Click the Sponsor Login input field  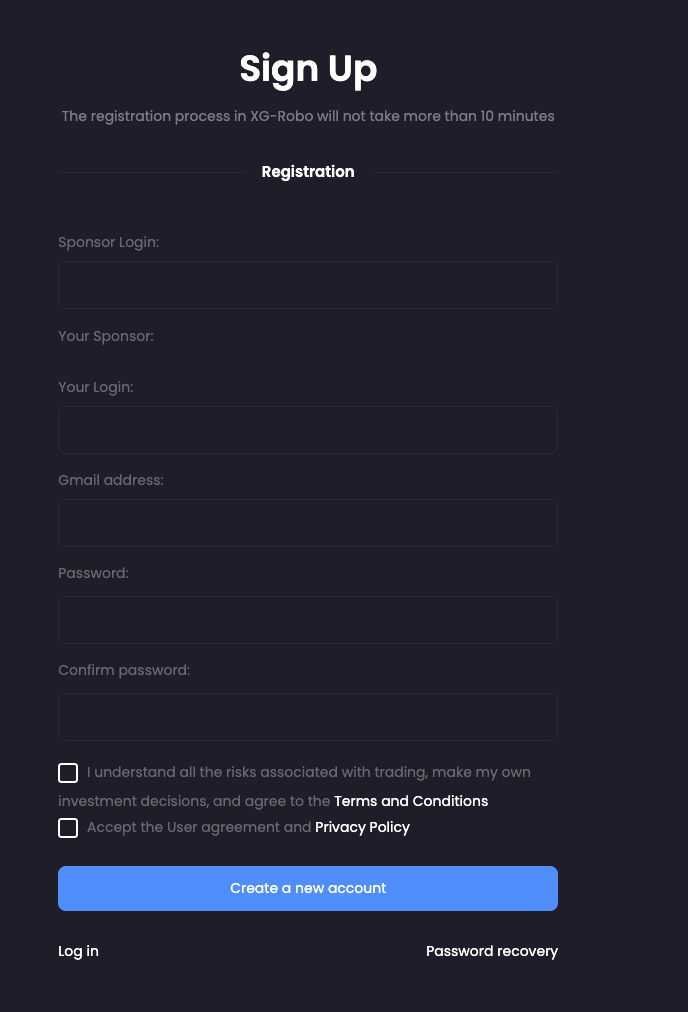tap(308, 285)
